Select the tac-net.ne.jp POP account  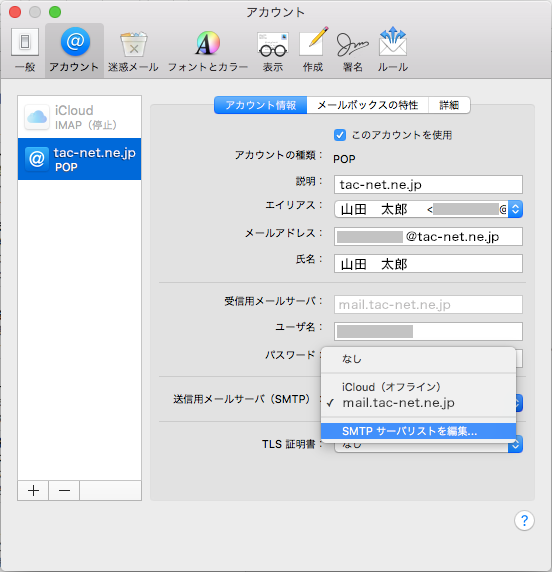(80, 159)
